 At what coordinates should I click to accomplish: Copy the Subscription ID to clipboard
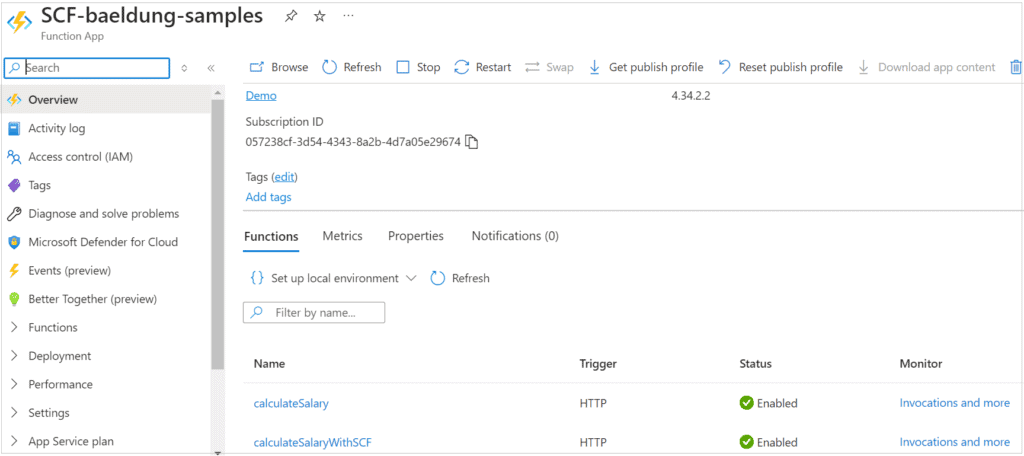[473, 142]
